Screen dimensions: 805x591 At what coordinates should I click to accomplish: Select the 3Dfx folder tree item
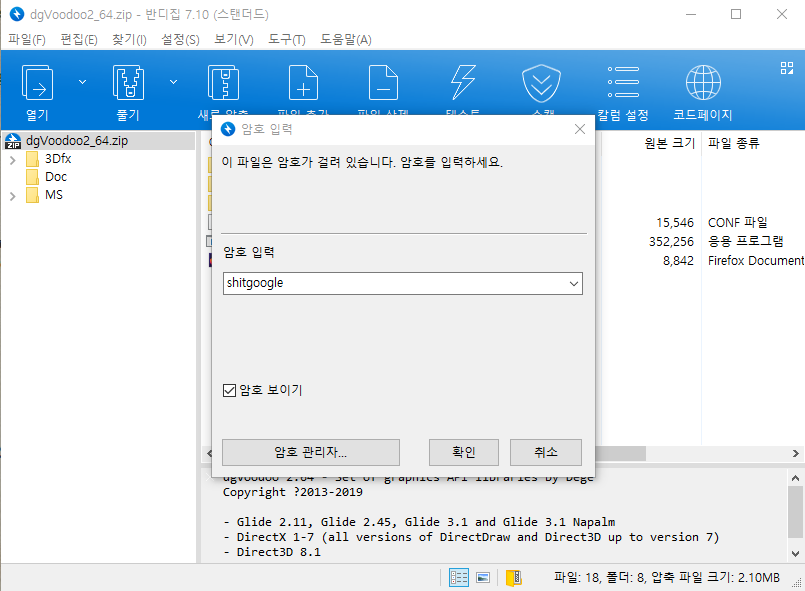[58, 159]
